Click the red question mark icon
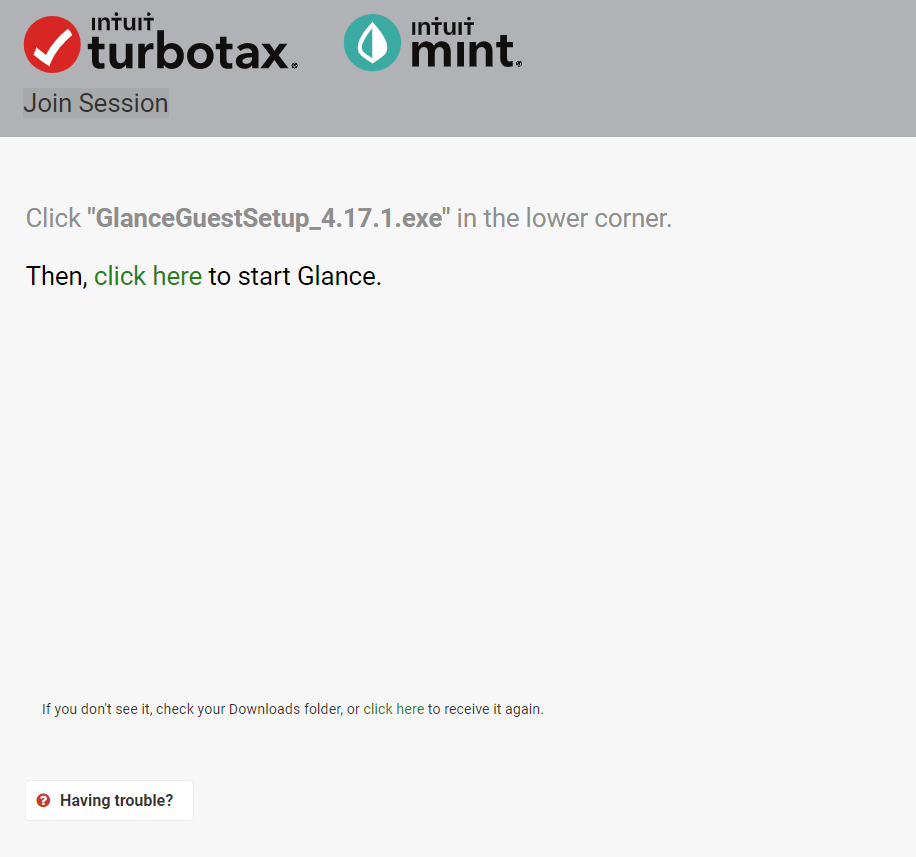Screen dimensions: 916x857 point(43,800)
